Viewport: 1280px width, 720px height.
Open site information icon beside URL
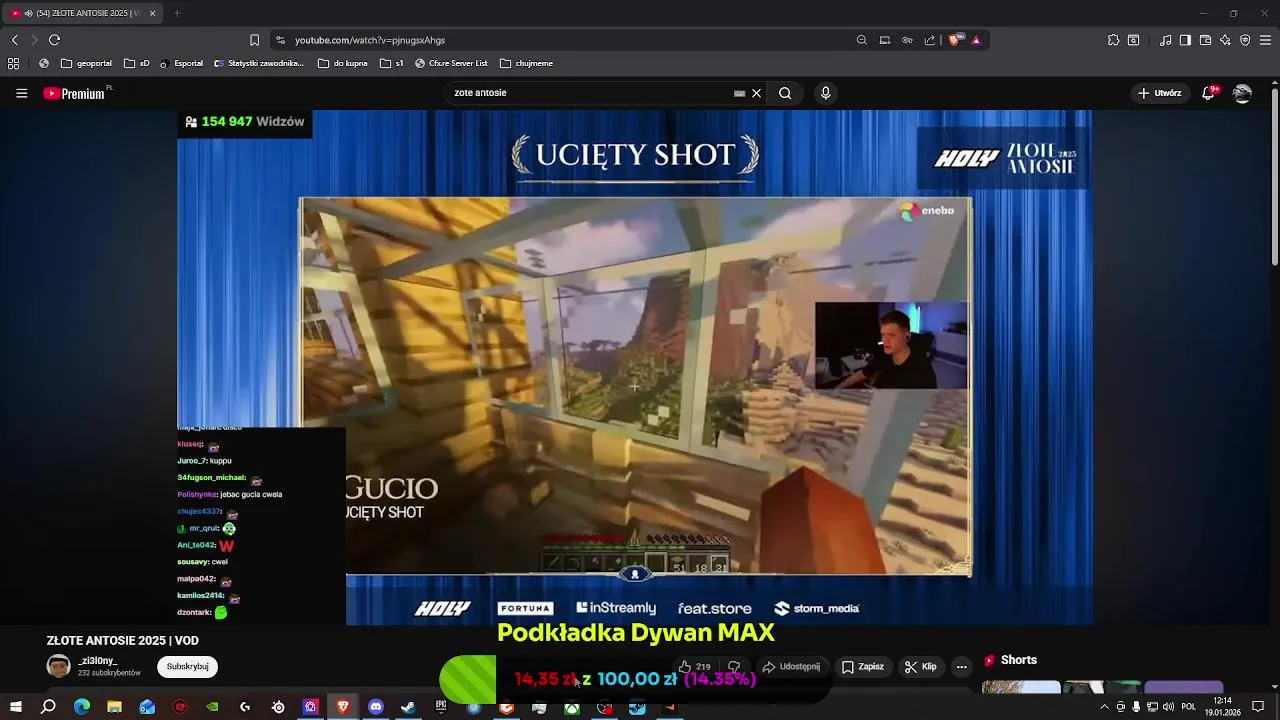[281, 40]
